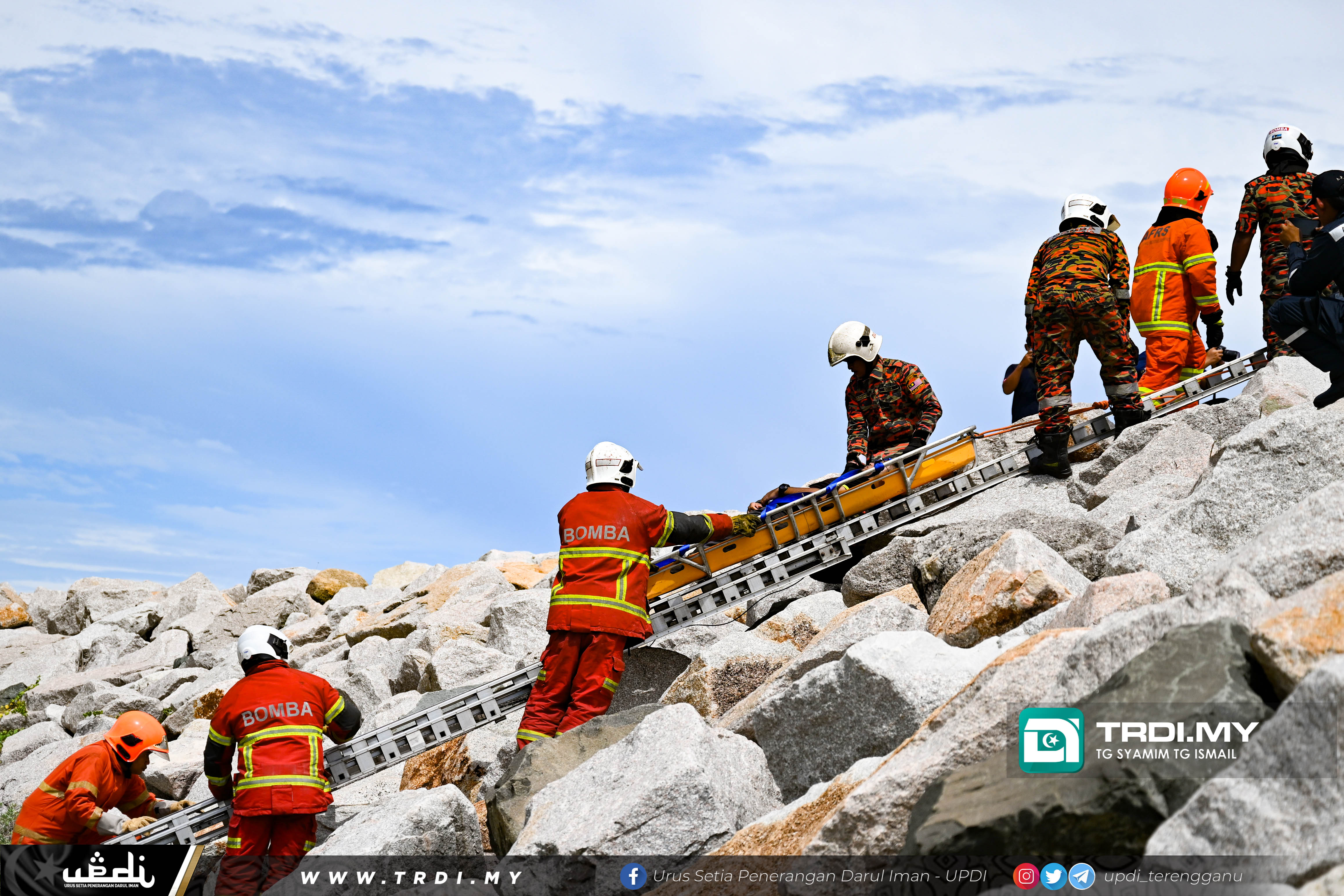Click the Instagram icon in bottom banner
This screenshot has width=1344, height=896.
1026,876
